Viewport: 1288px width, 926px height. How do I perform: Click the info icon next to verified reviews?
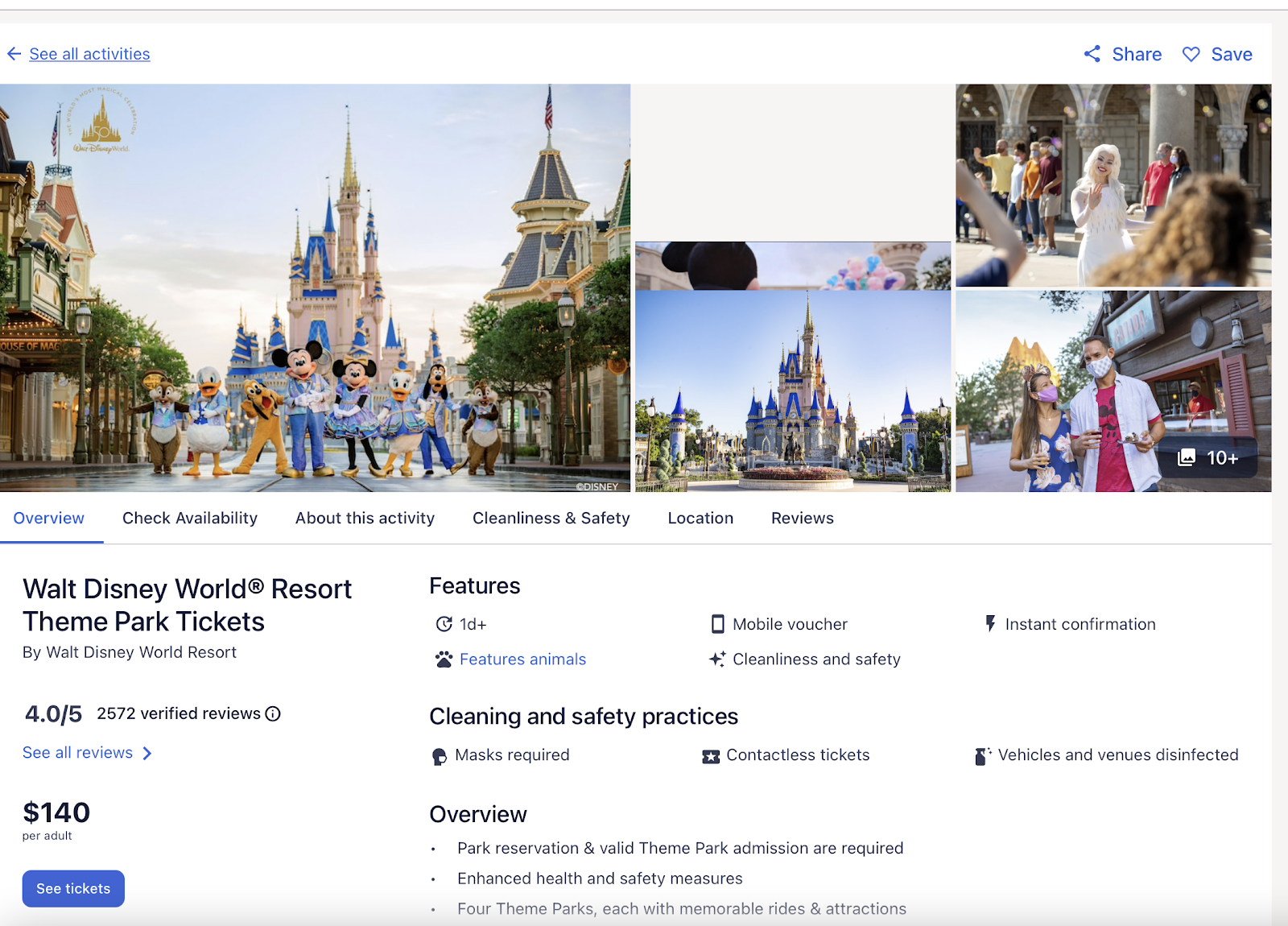pyautogui.click(x=273, y=713)
